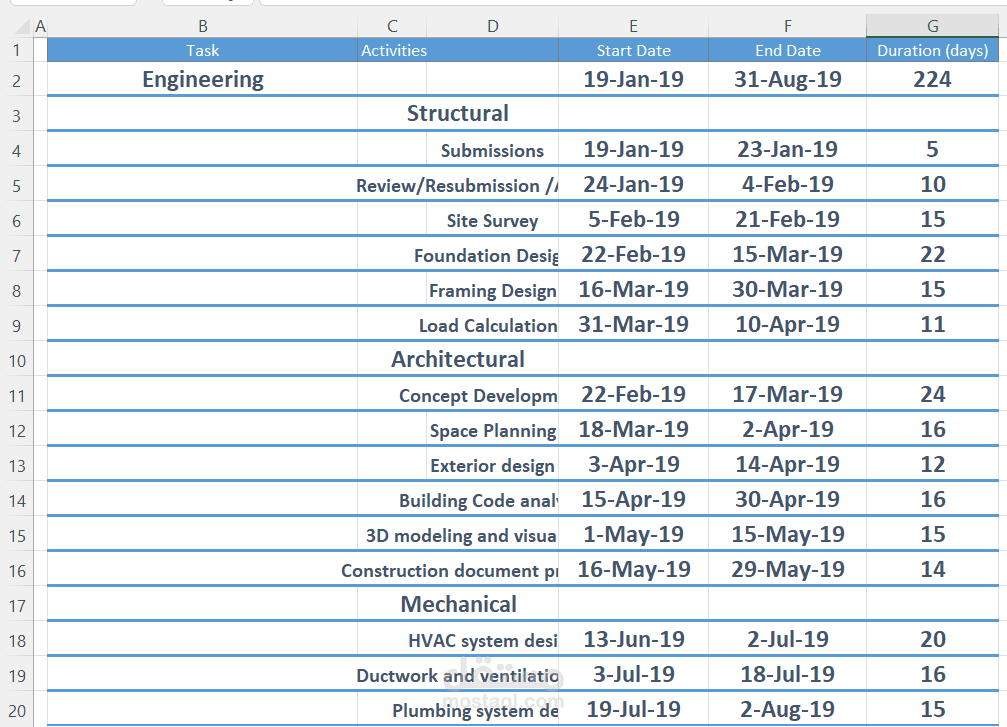Screen dimensions: 1007x727
Task: Select the 15-Mar-19 end date cell
Action: click(x=787, y=254)
